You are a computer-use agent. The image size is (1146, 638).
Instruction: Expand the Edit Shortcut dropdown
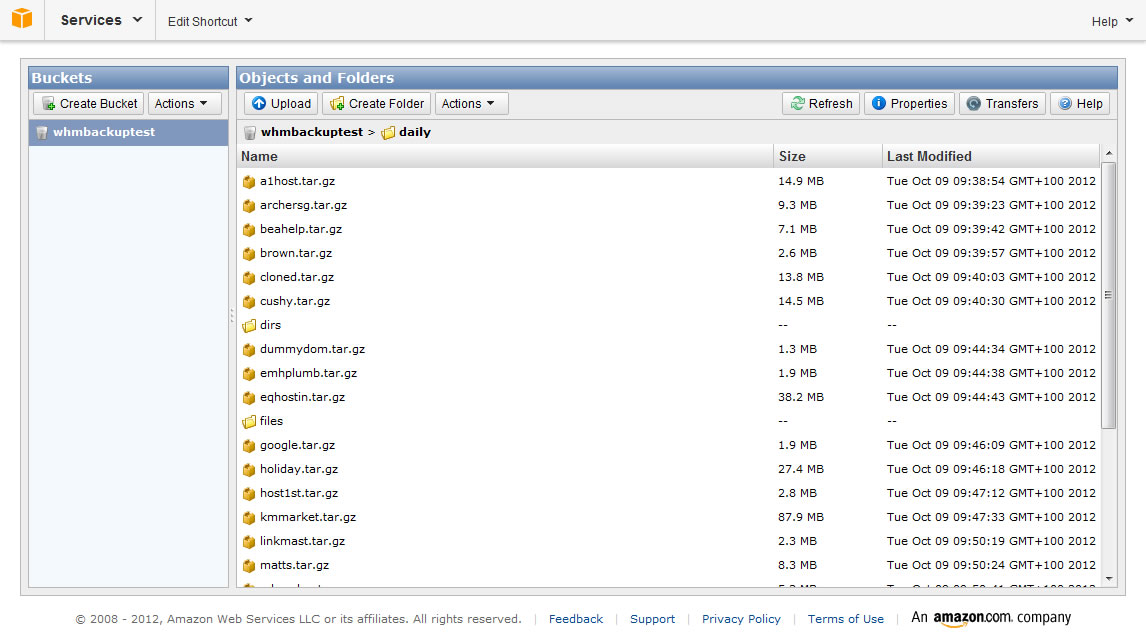[x=210, y=21]
